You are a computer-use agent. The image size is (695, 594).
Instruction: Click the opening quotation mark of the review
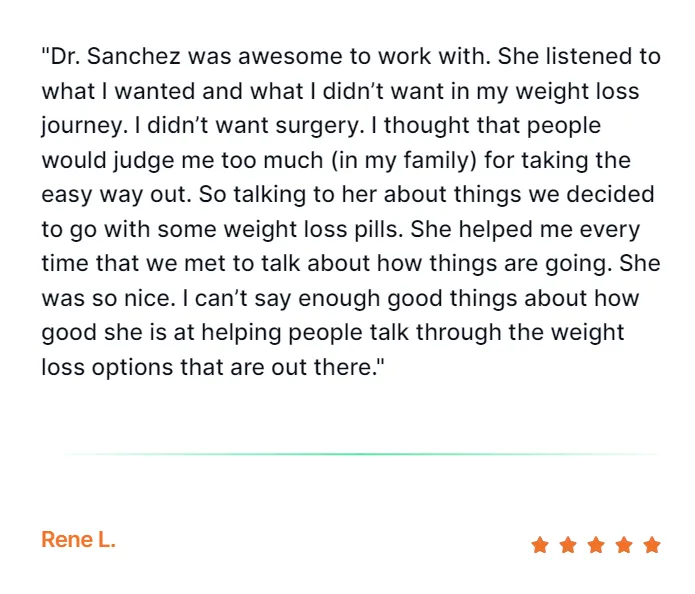(x=45, y=53)
